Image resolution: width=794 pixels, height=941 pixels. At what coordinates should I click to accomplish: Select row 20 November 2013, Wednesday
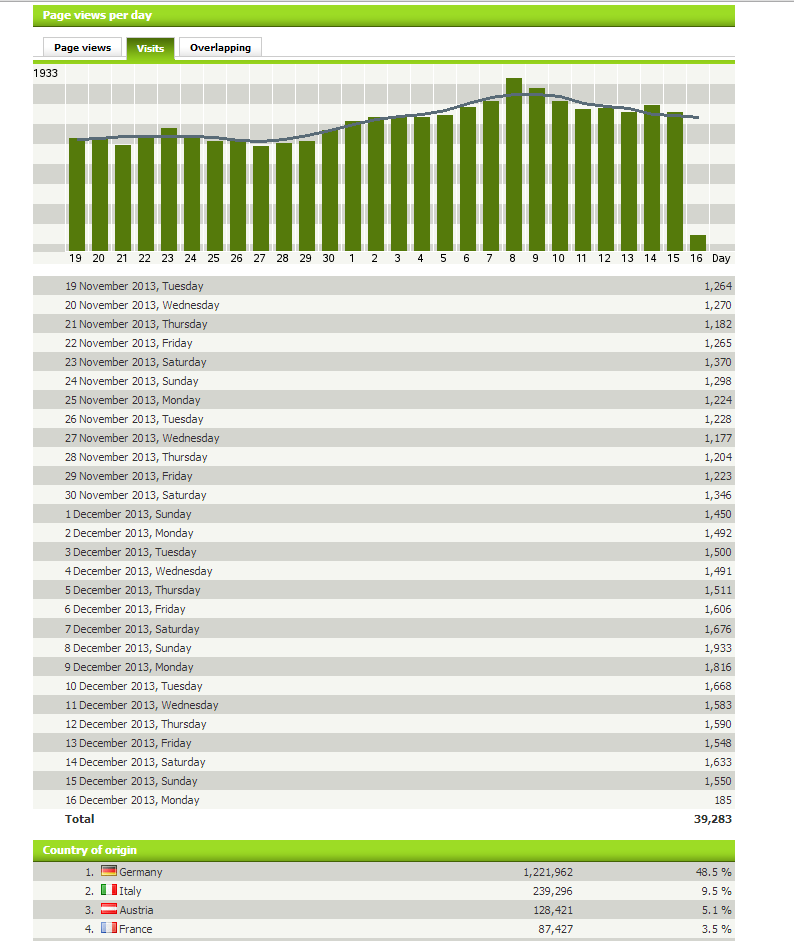coord(383,305)
